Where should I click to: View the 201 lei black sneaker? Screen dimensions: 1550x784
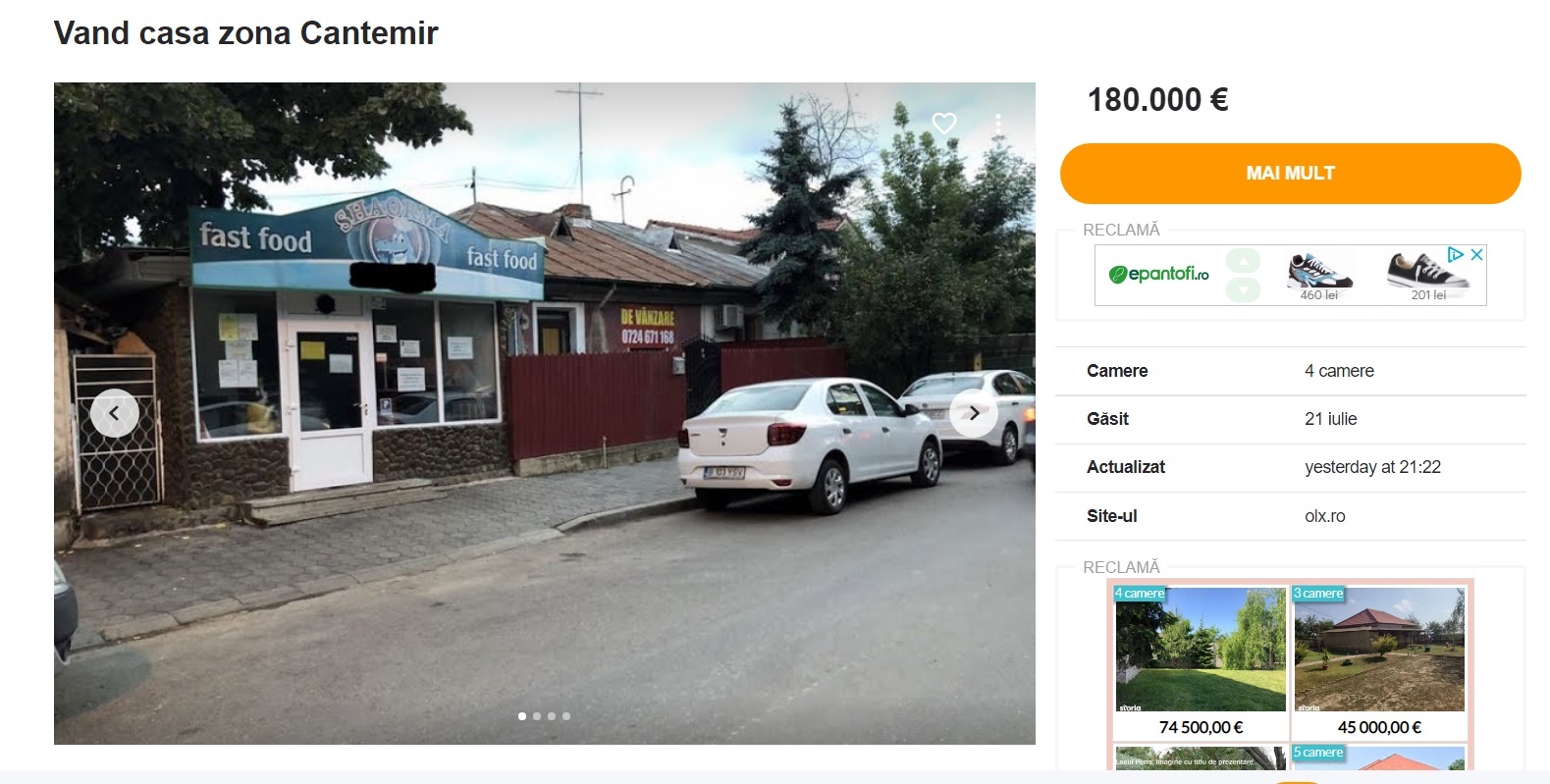tap(1427, 276)
